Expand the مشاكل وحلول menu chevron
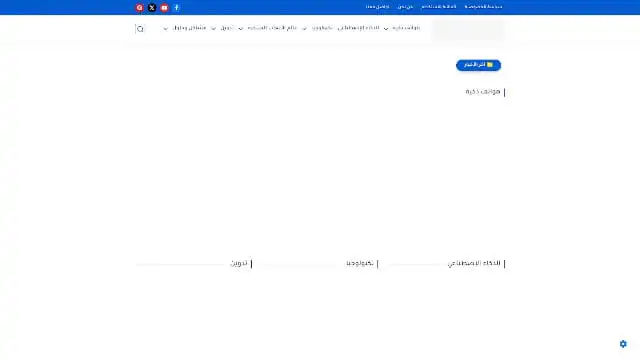The width and height of the screenshot is (640, 360). 165,28
